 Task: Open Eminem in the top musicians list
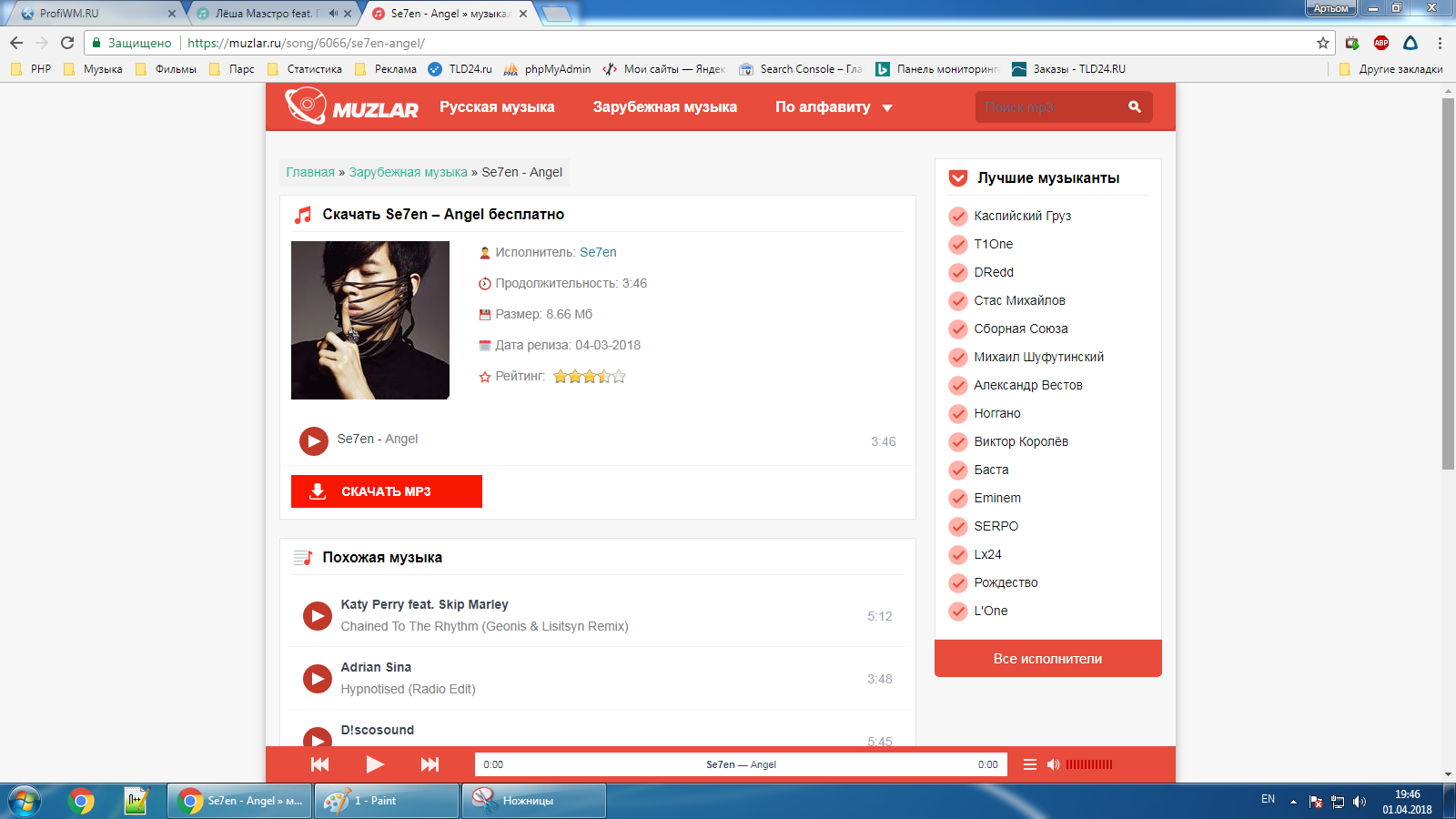[997, 498]
